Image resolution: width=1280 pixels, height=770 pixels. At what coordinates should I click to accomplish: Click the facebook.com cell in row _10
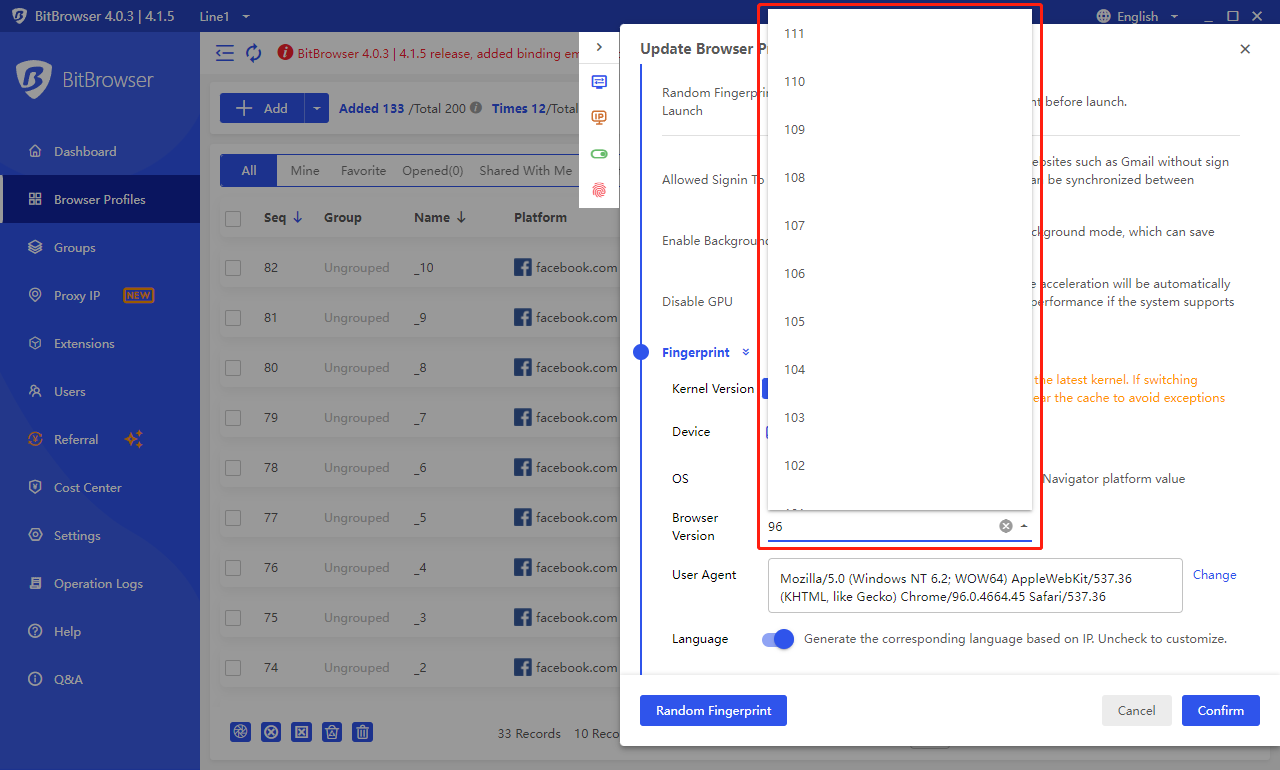point(566,268)
